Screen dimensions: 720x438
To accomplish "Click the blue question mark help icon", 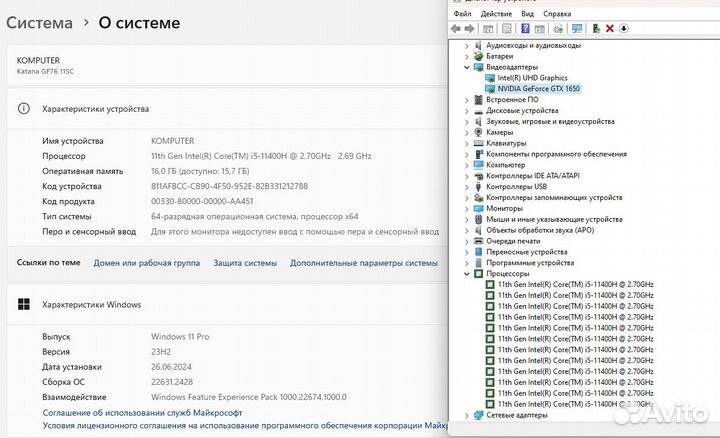I will [526, 28].
